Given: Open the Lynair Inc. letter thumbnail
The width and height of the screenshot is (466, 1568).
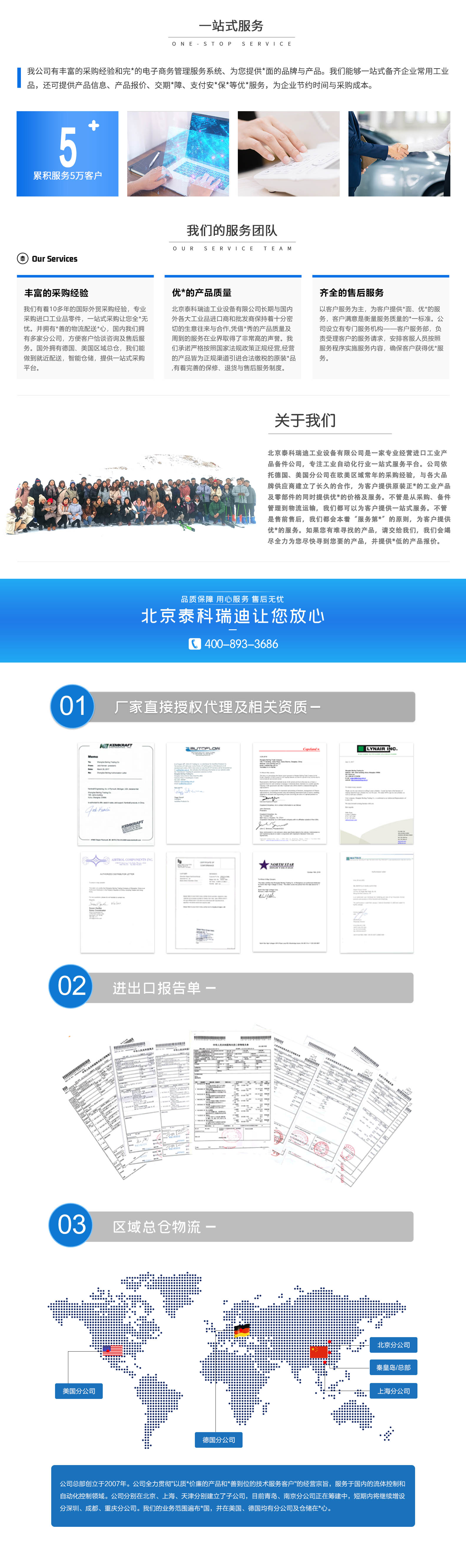Looking at the screenshot, I should click(x=377, y=793).
